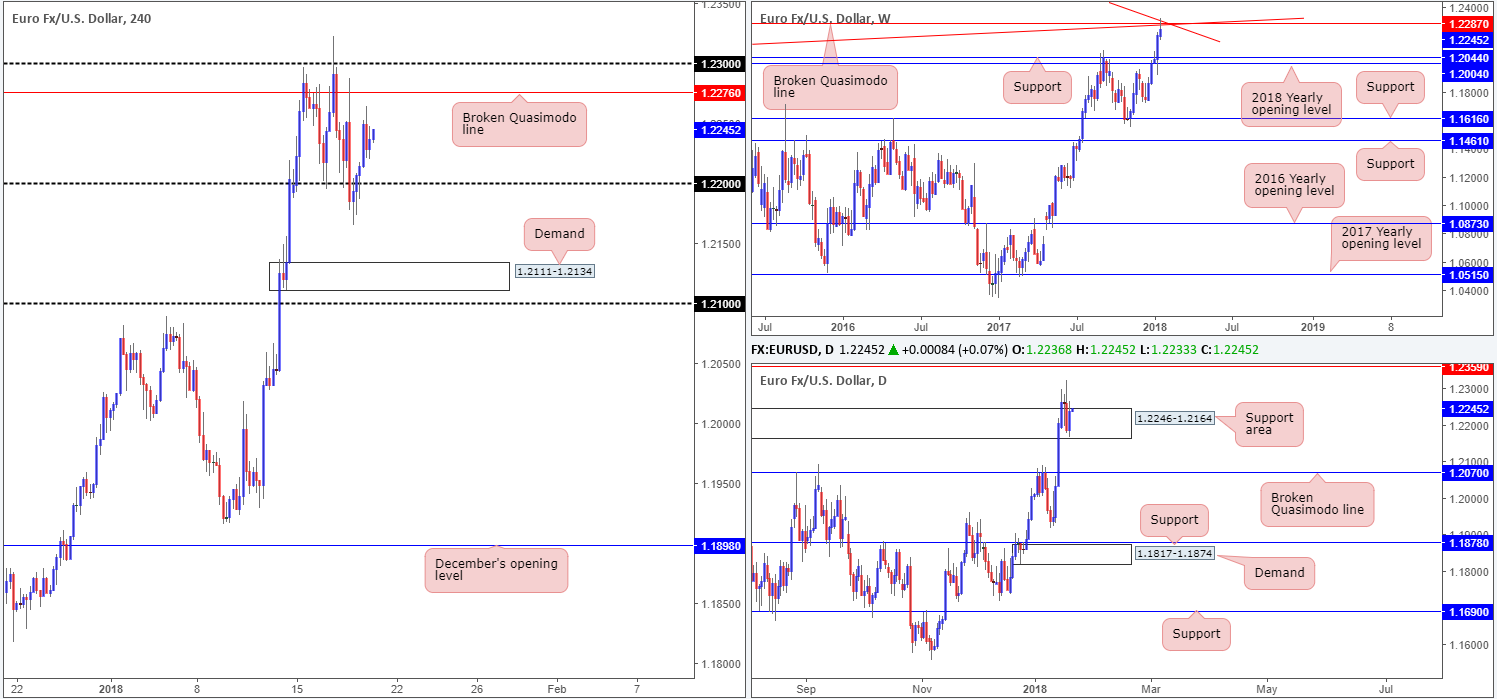Screen dimensions: 1497x699
Task: Click the daily 'Support' callout near 1.18780 level
Action: pyautogui.click(x=1174, y=520)
